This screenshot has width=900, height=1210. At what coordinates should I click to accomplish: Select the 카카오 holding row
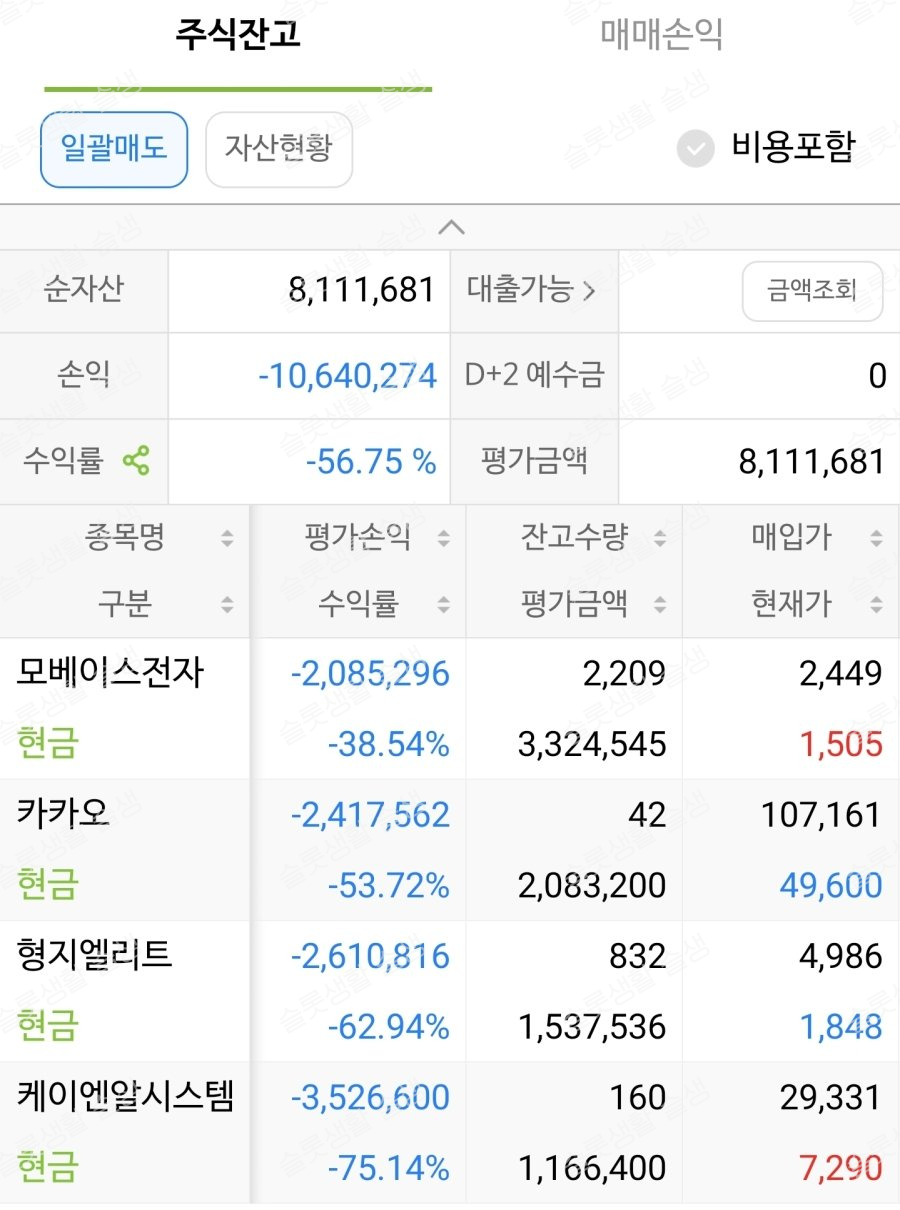click(x=450, y=850)
